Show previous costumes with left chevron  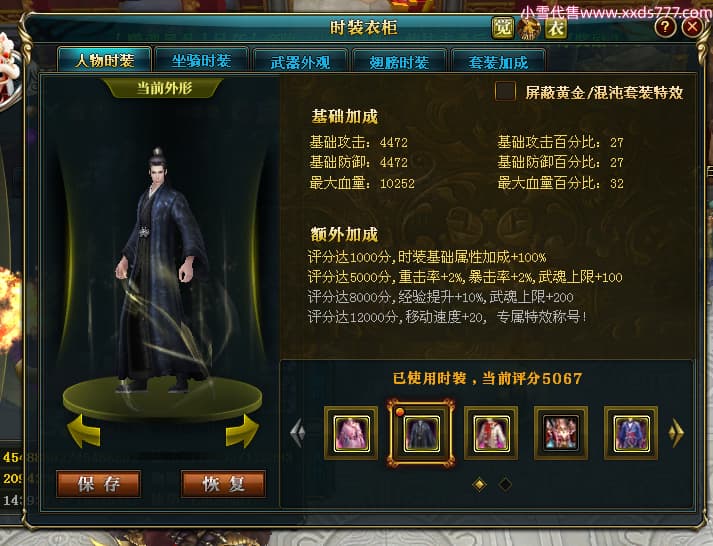[298, 432]
